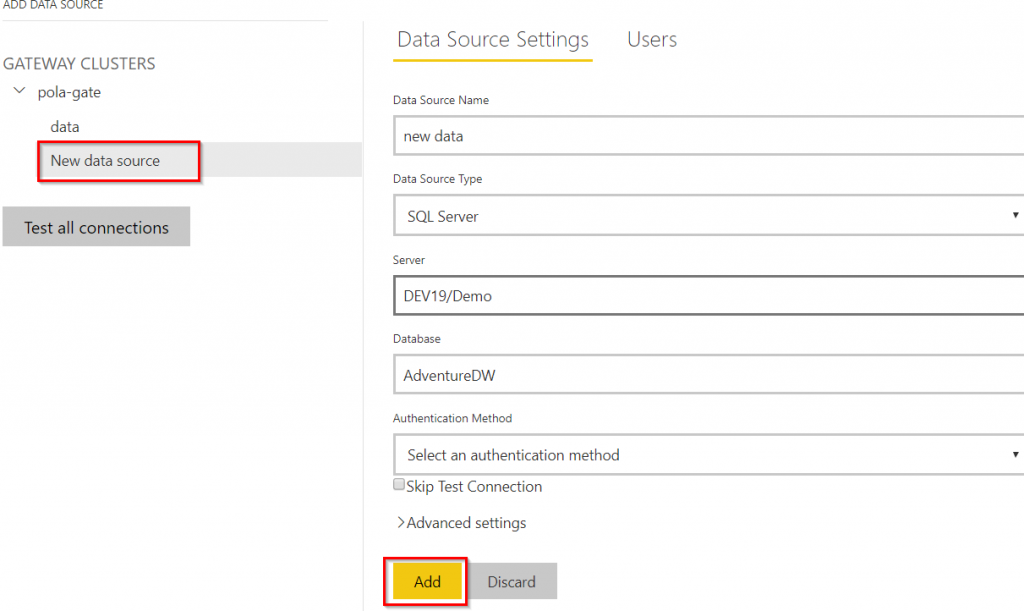
Task: Open the Authentication Method dropdown arrow
Action: coord(1016,455)
